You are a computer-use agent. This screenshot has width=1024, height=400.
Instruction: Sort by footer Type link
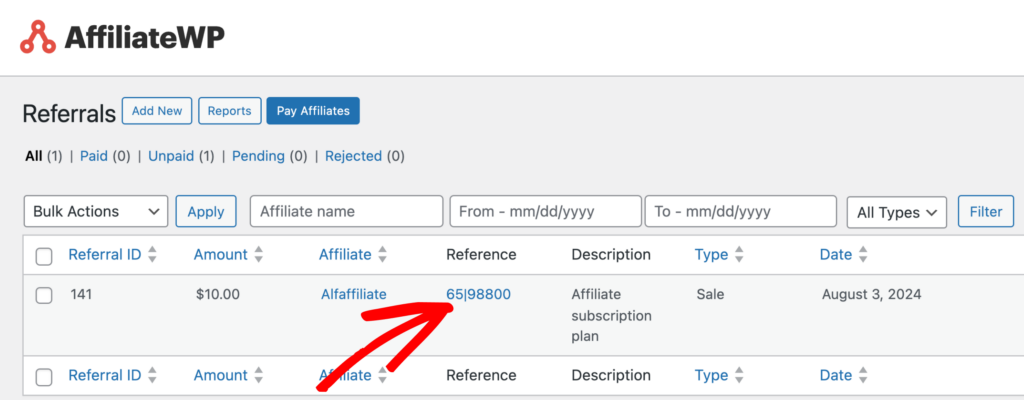point(711,376)
